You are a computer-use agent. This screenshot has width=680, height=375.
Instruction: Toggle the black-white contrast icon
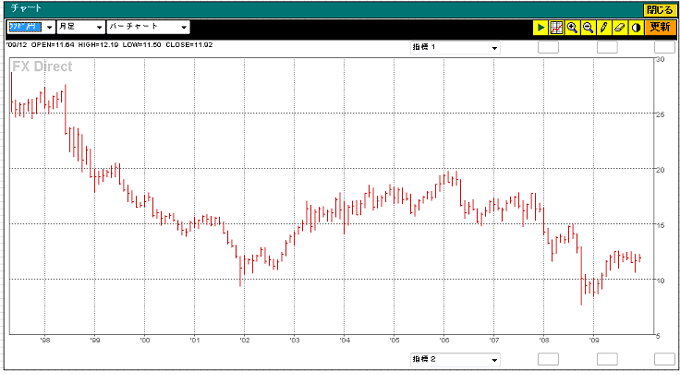coord(636,28)
